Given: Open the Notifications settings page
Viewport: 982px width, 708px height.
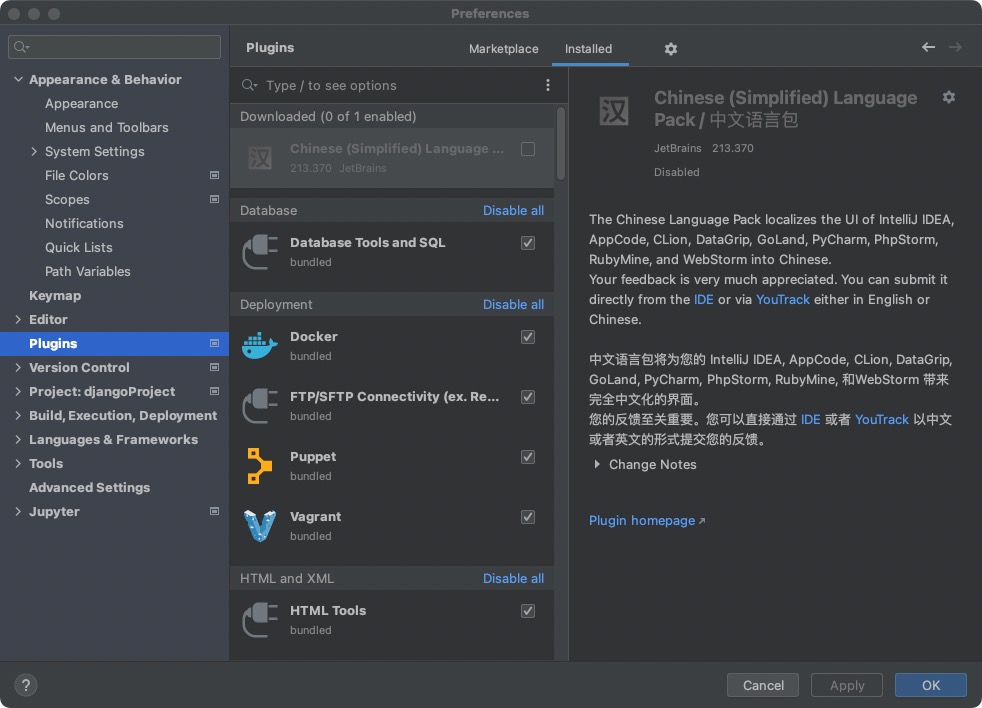Looking at the screenshot, I should [84, 223].
